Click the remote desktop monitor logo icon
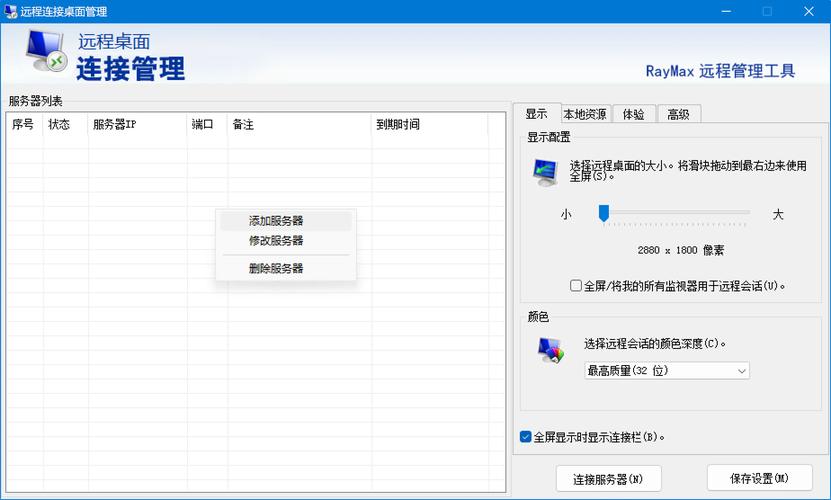The height and width of the screenshot is (500, 831). click(46, 51)
